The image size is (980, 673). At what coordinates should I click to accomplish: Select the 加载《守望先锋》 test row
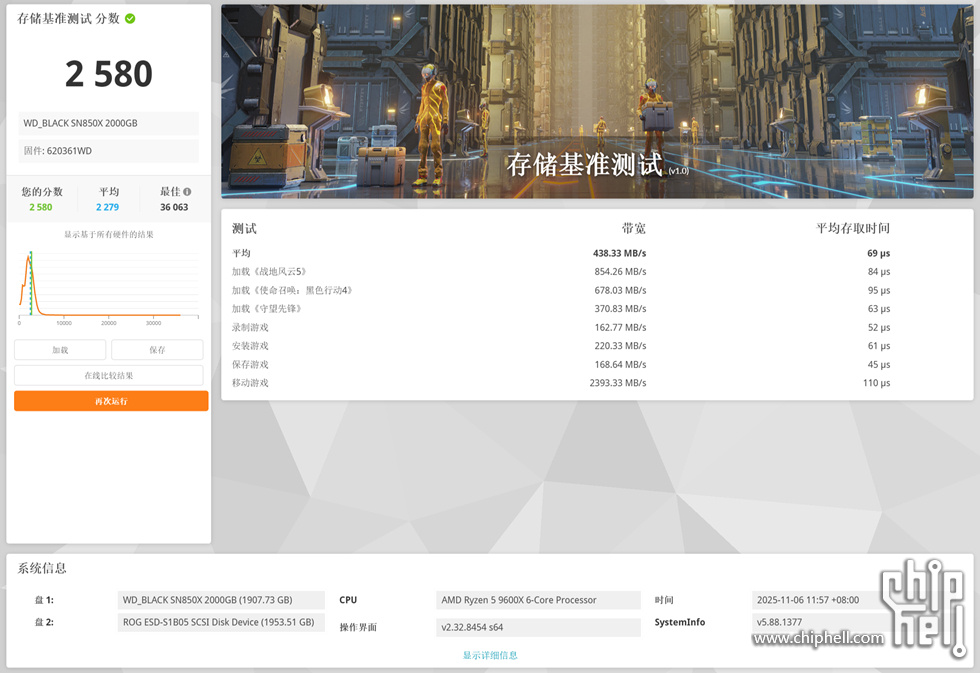(x=596, y=309)
